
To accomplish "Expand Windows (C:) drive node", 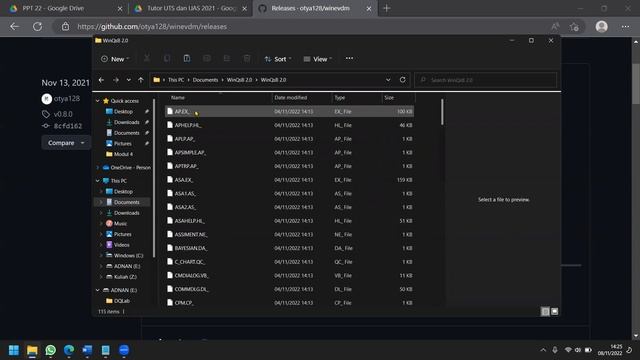I will [x=101, y=256].
